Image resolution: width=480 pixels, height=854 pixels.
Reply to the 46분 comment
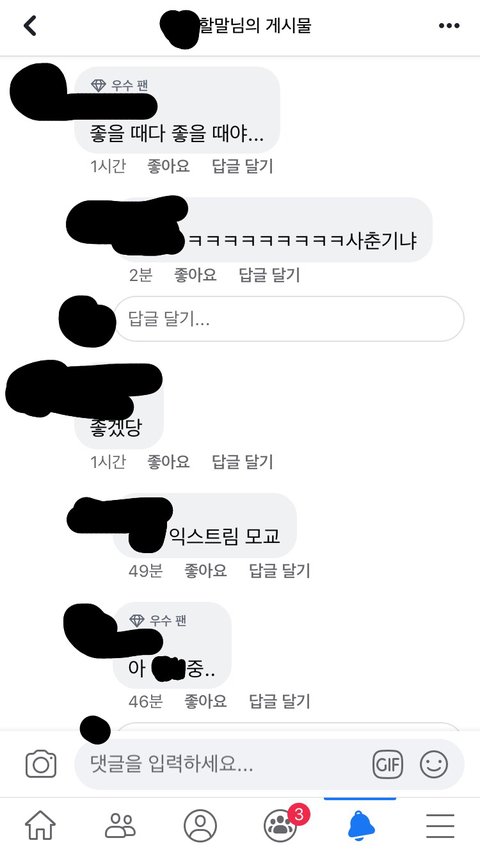click(x=280, y=700)
